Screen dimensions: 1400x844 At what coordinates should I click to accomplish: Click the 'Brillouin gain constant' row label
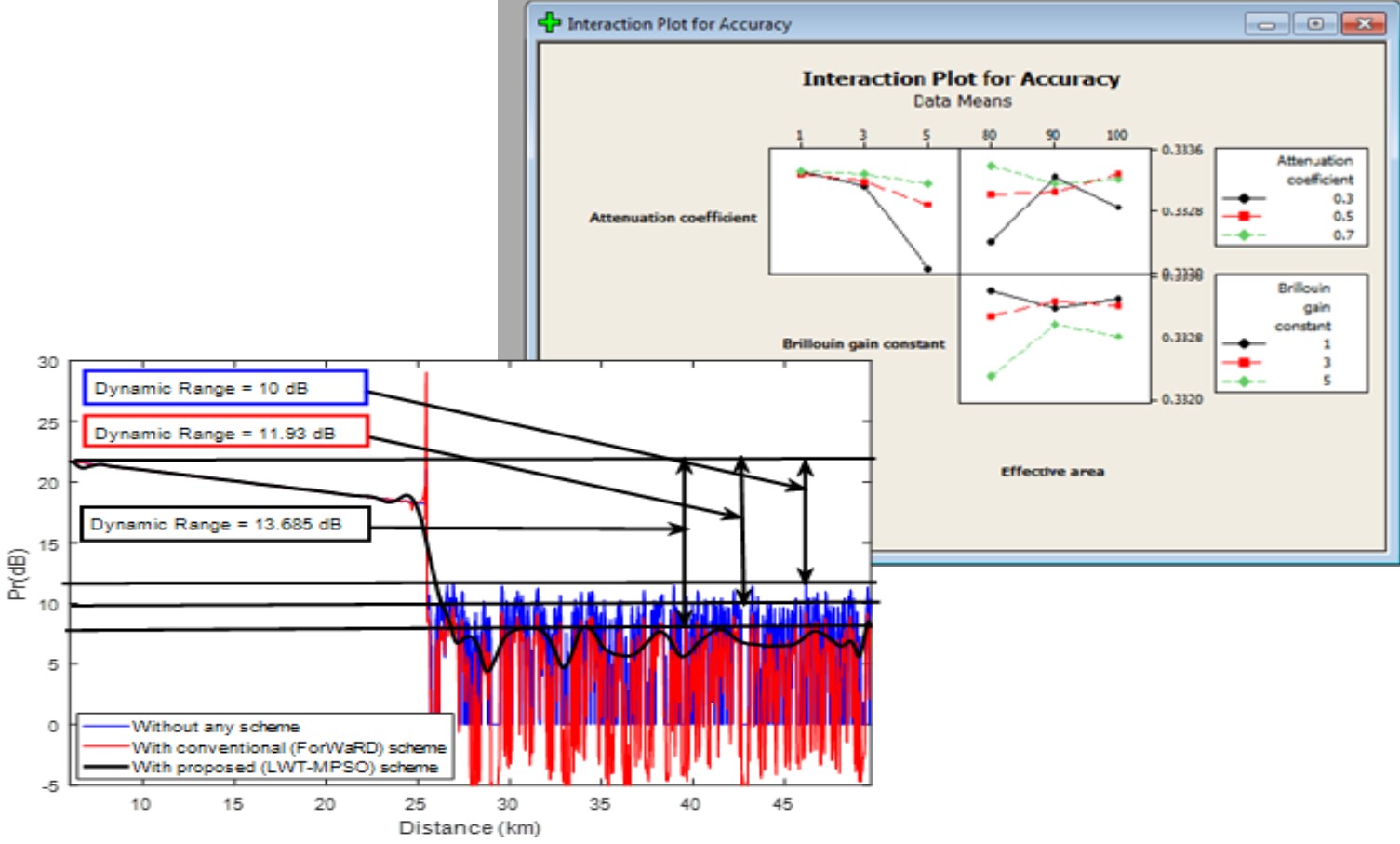click(x=863, y=343)
